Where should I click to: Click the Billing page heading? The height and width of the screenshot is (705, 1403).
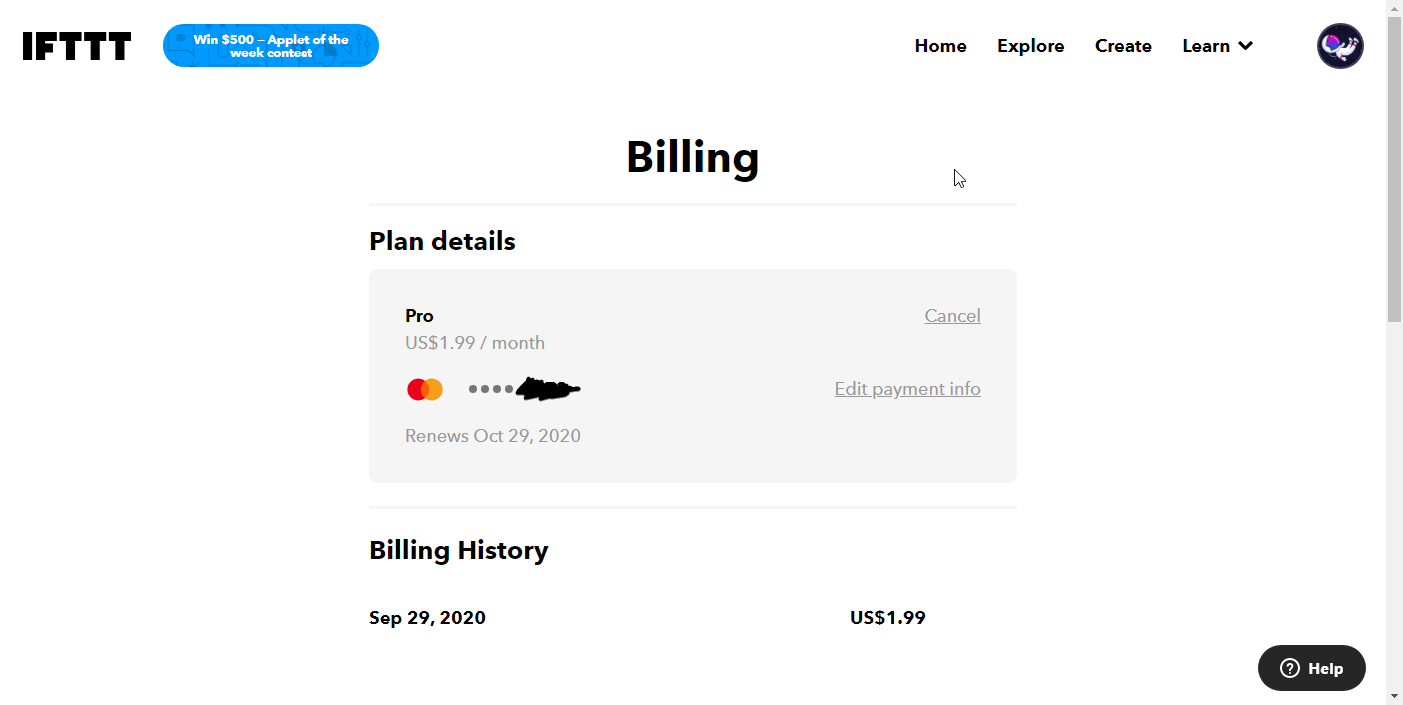point(692,158)
